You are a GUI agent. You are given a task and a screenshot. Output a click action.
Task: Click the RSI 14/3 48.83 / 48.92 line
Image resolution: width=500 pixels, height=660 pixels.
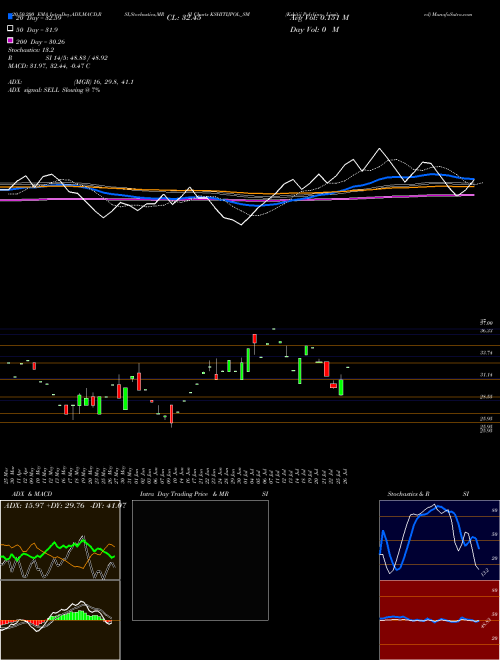tap(58, 58)
